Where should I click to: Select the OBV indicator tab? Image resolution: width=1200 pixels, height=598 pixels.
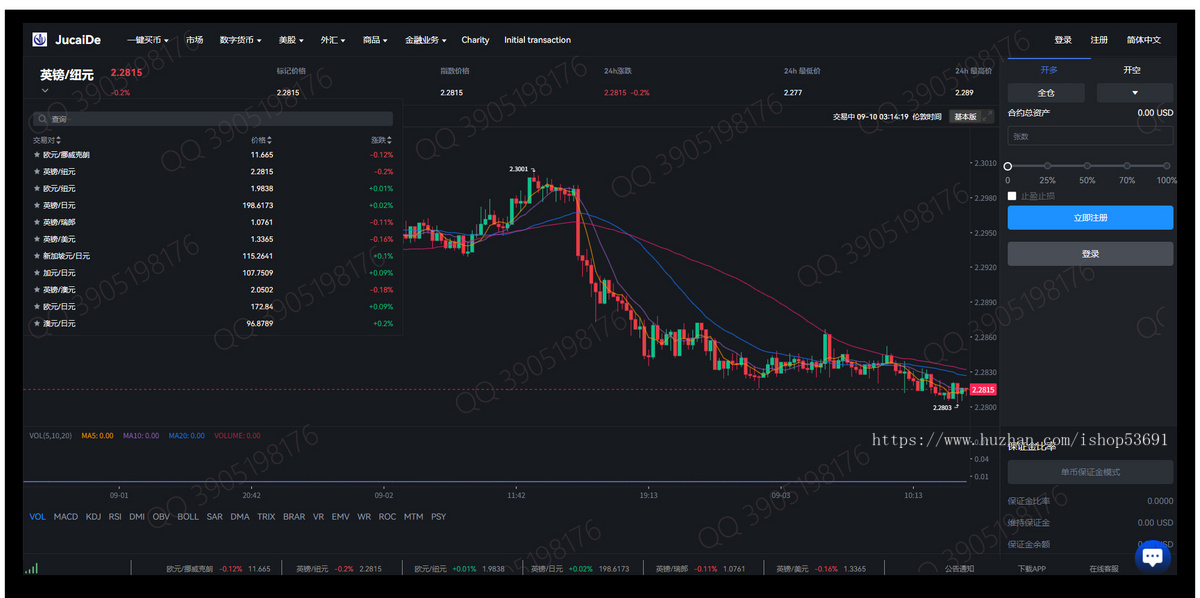pos(161,517)
